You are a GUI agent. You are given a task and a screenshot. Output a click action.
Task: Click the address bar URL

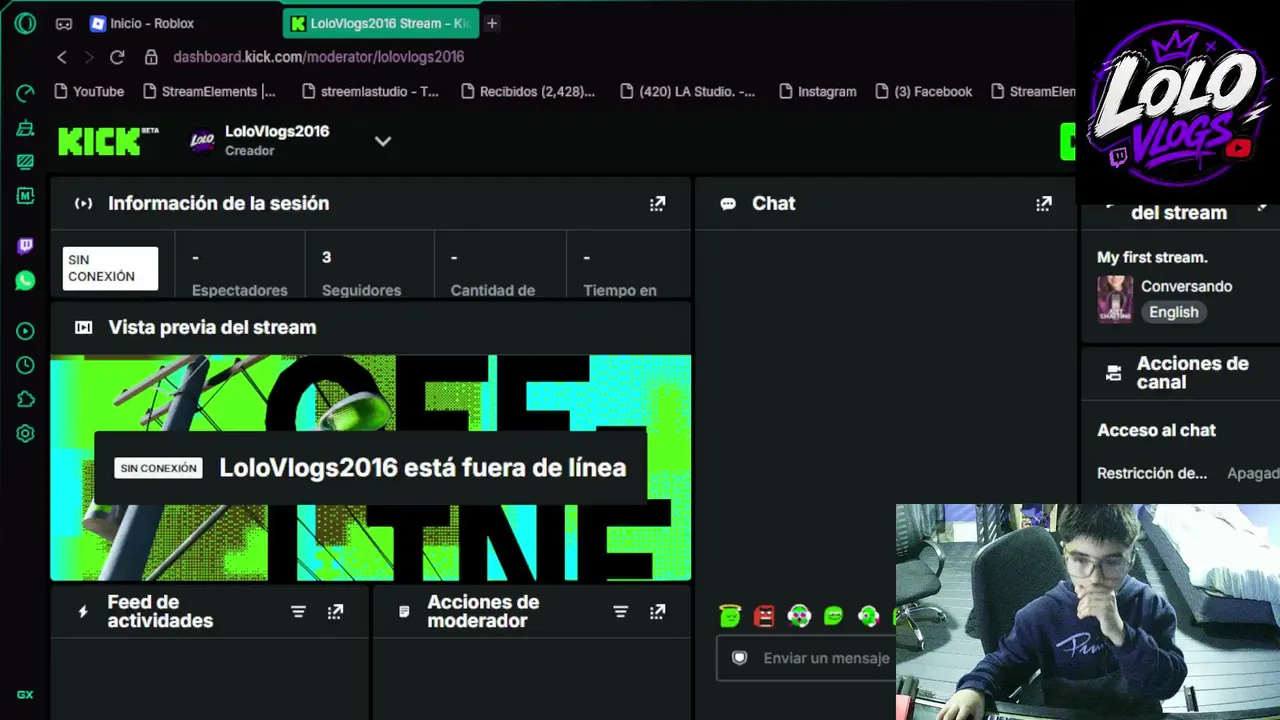(319, 57)
